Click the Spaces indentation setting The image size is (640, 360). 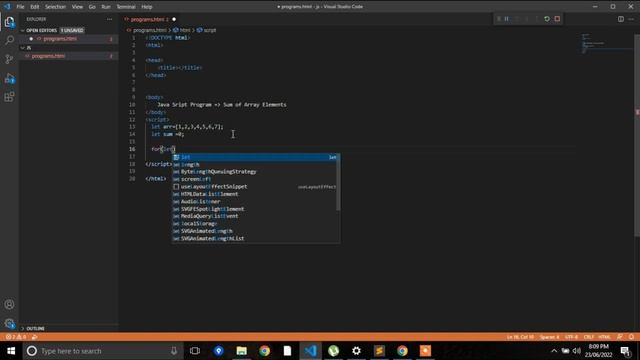(549, 337)
